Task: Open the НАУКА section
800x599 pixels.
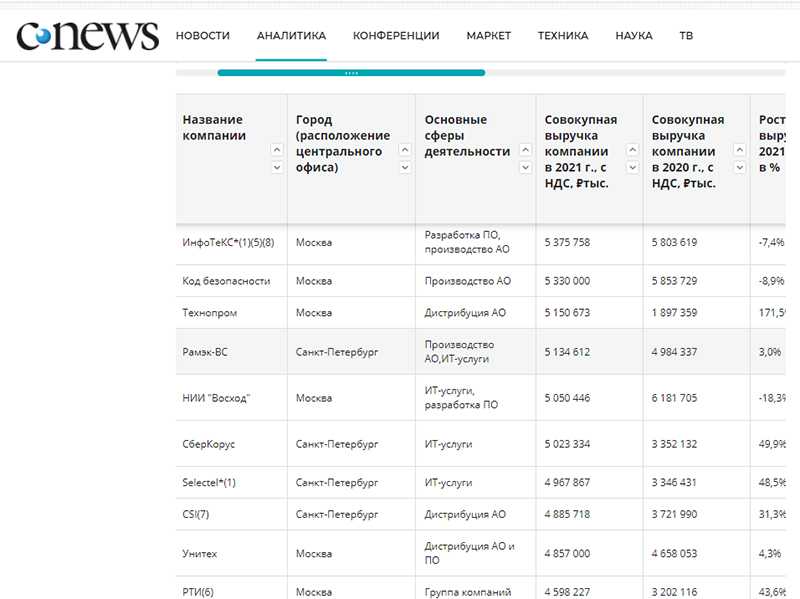Action: tap(634, 36)
